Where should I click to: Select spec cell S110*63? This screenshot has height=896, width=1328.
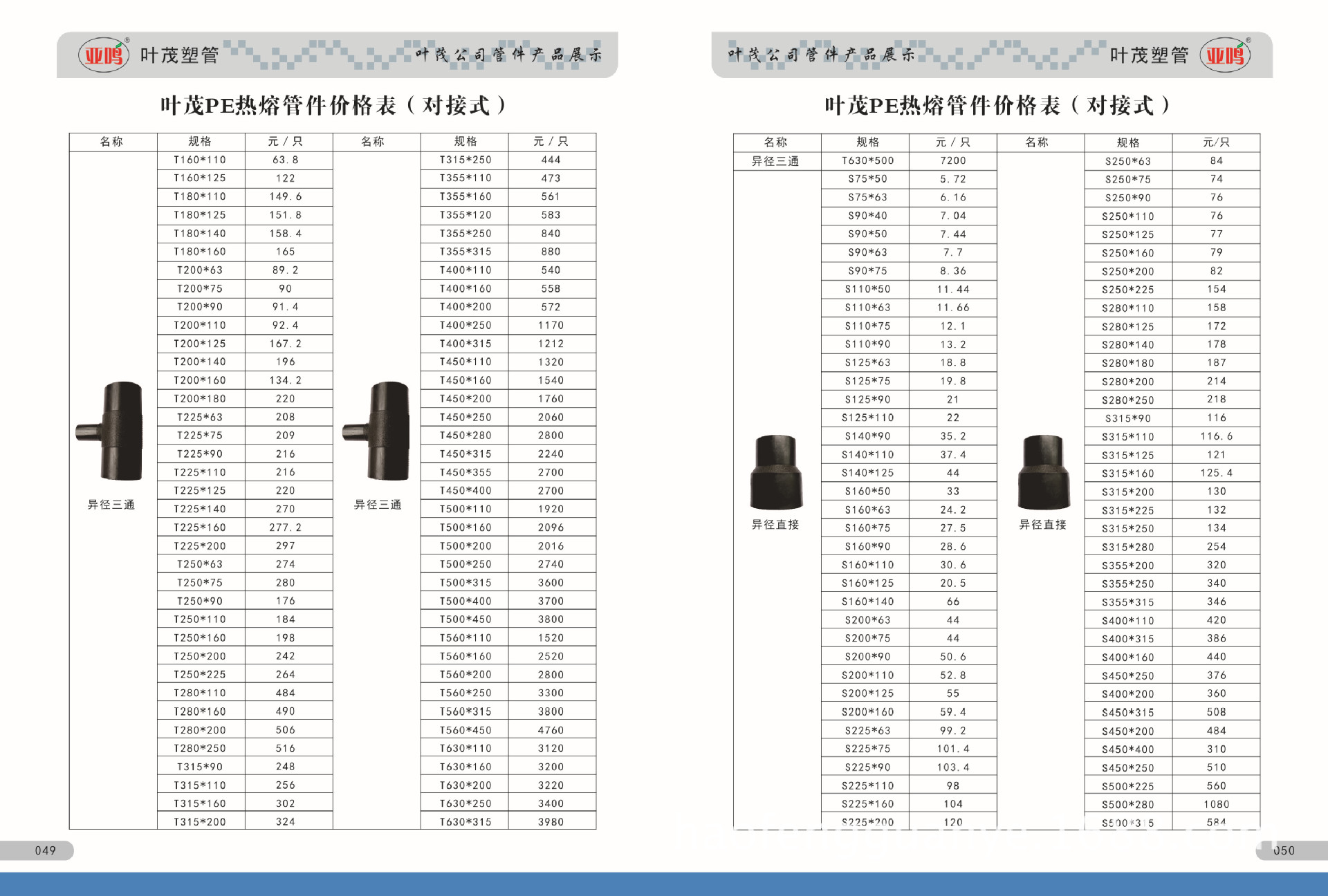(865, 308)
